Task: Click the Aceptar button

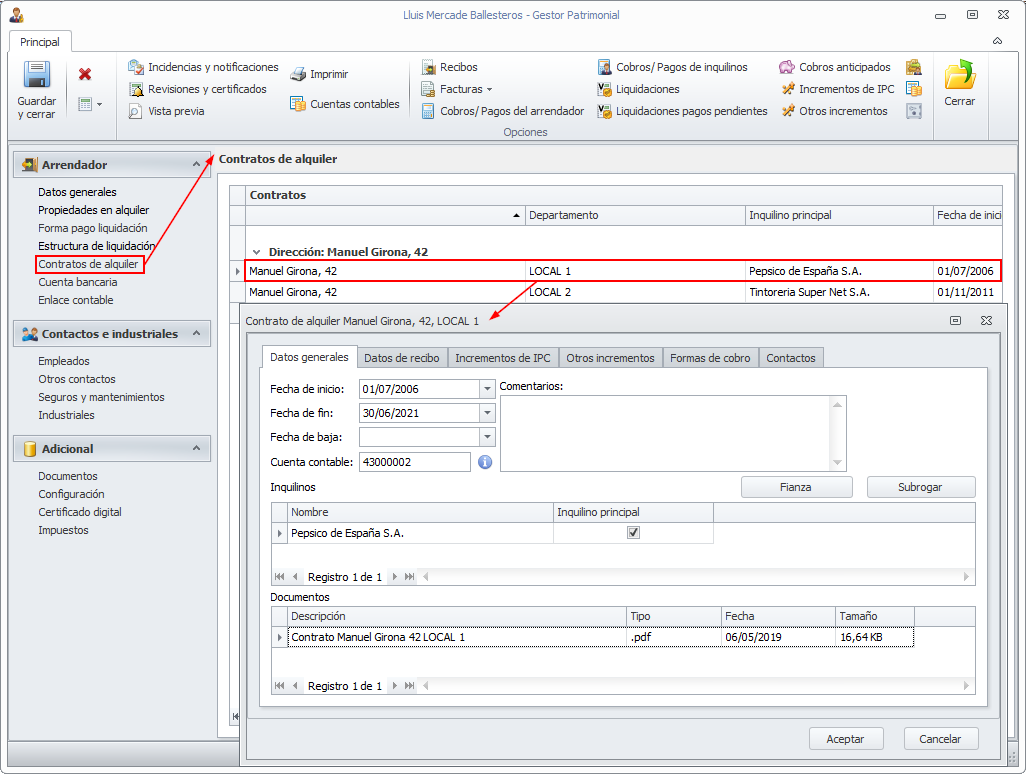Action: (x=845, y=739)
